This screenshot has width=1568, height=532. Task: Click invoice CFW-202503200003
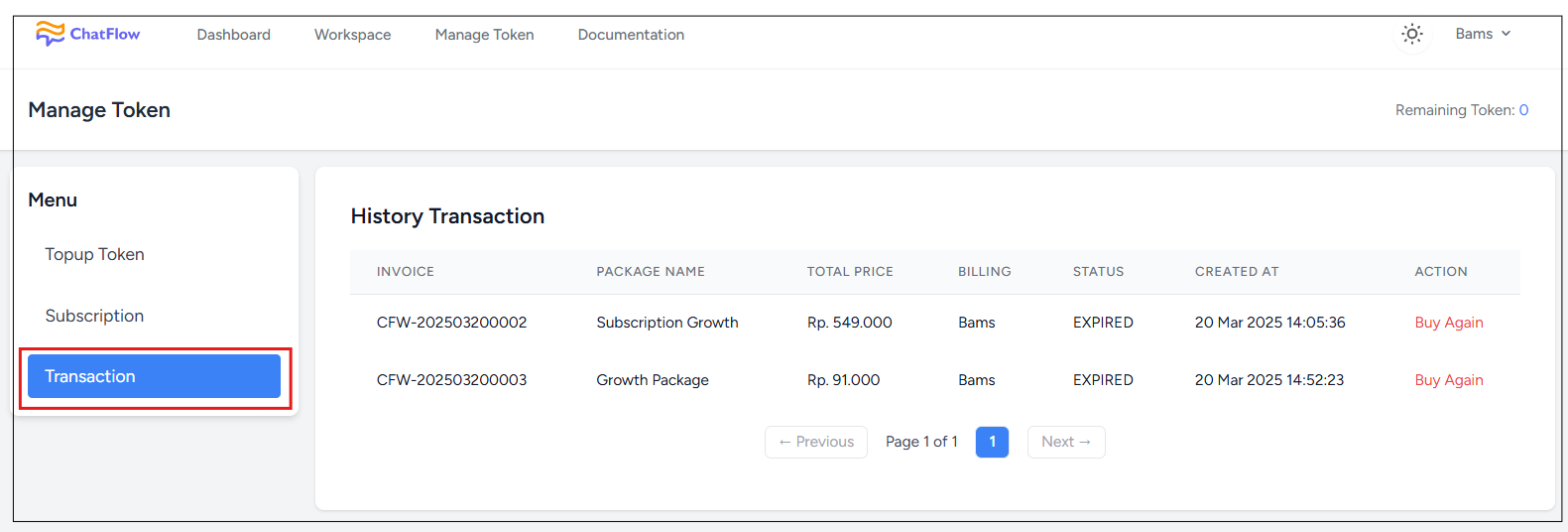tap(451, 380)
